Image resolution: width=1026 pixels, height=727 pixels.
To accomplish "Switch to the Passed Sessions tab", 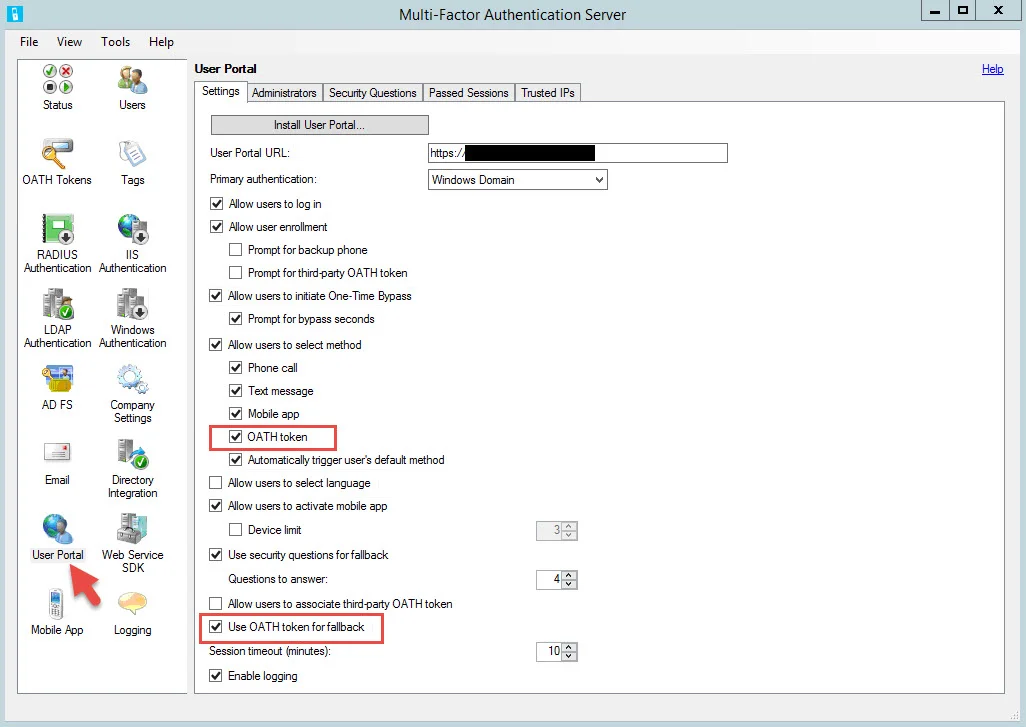I will [469, 93].
